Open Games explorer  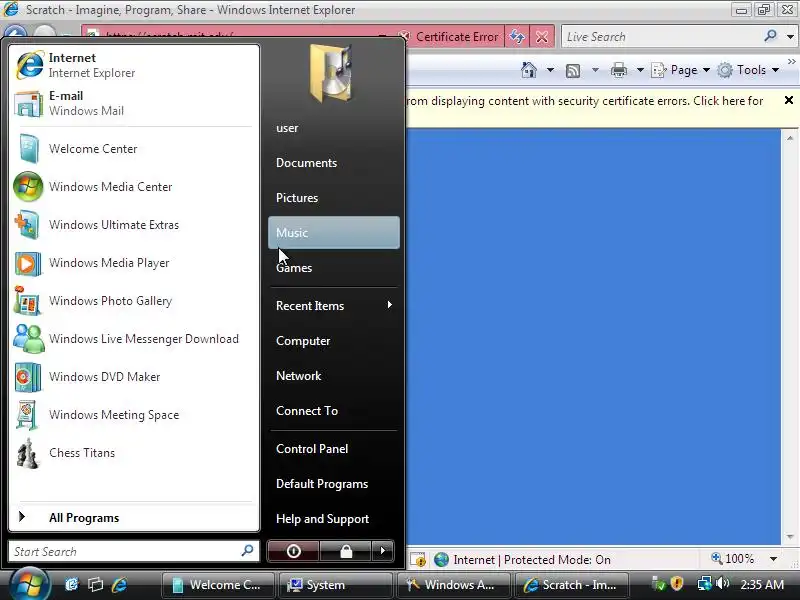coord(334,267)
